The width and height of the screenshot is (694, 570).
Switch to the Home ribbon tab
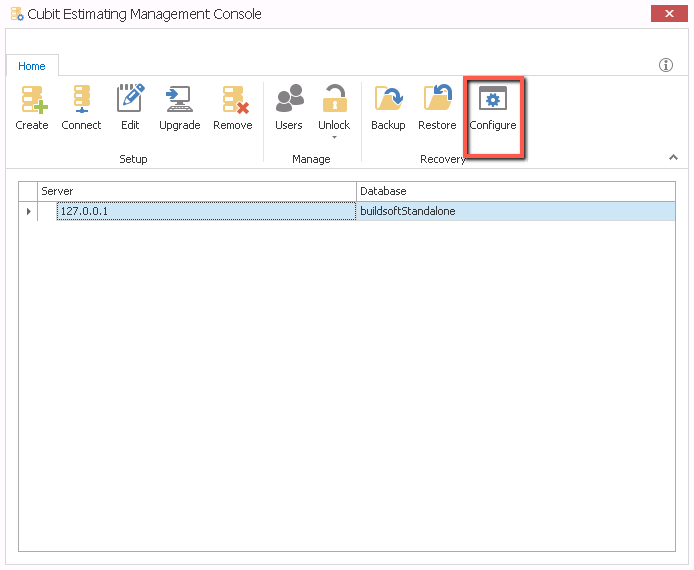[32, 66]
